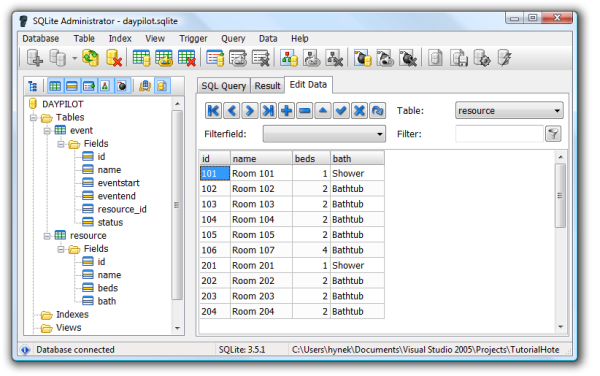Open the Index menu
The width and height of the screenshot is (600, 376).
pyautogui.click(x=120, y=39)
